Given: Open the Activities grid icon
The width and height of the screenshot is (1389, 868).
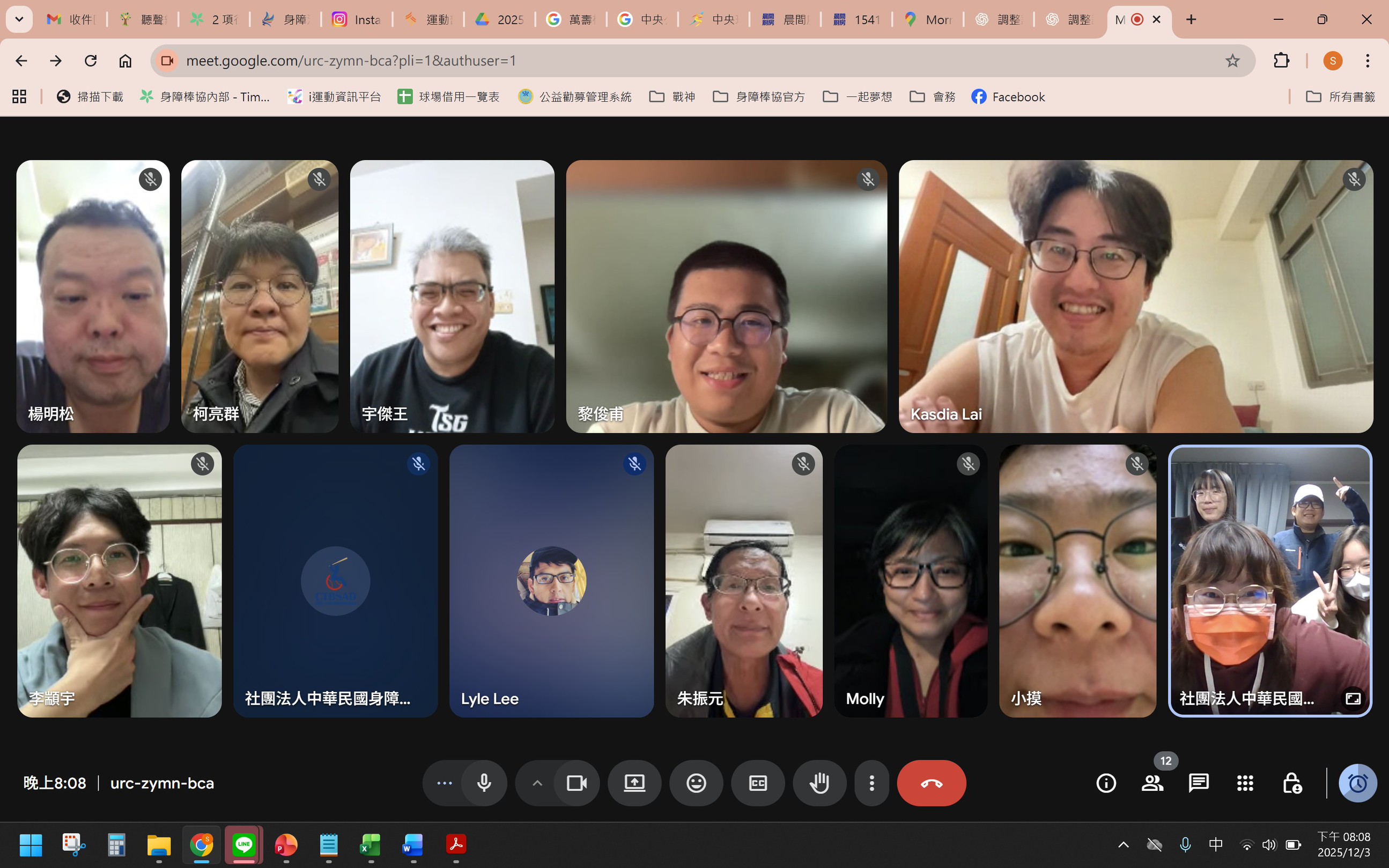Looking at the screenshot, I should [x=1245, y=783].
